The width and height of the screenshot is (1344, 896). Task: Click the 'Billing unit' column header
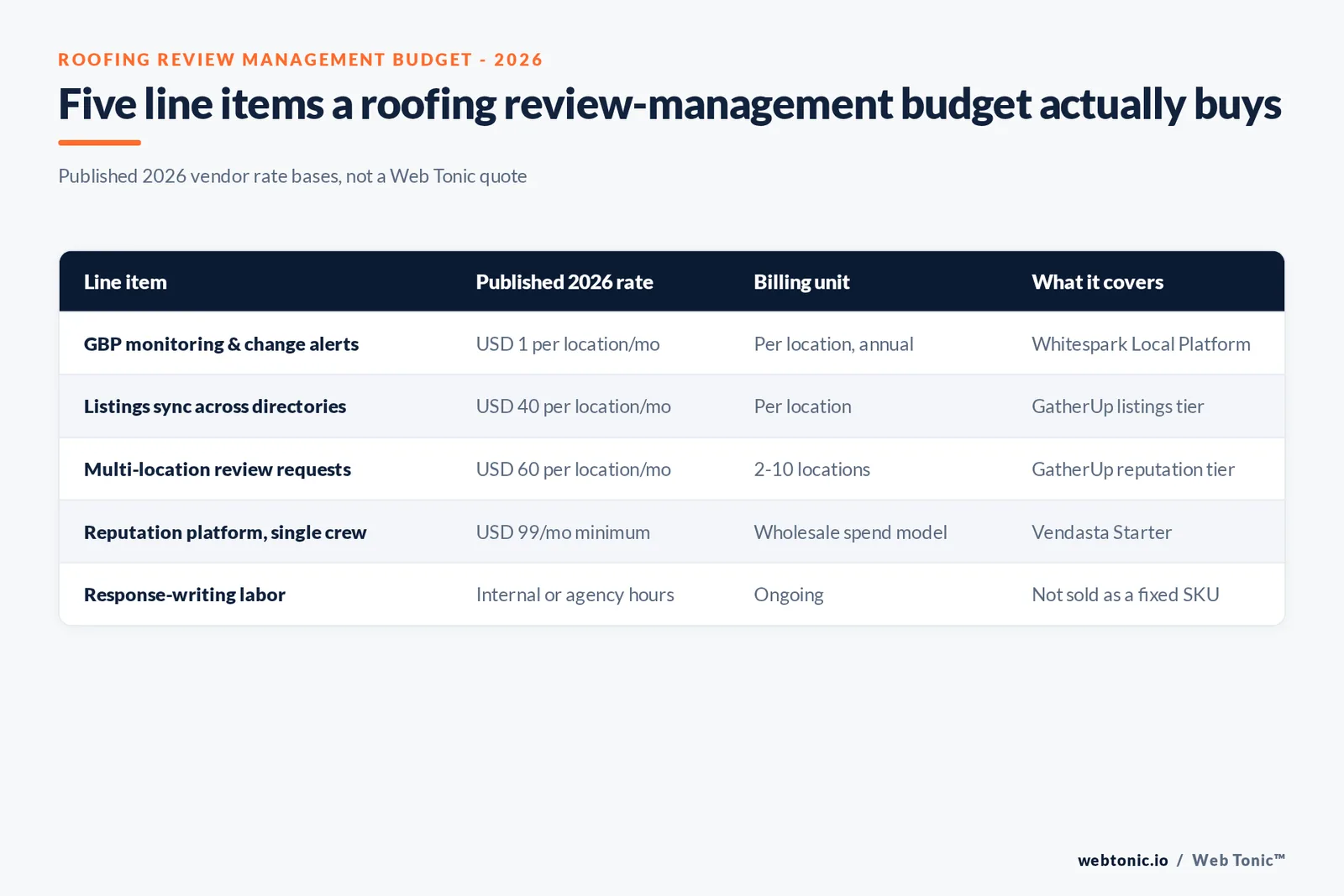coord(801,282)
